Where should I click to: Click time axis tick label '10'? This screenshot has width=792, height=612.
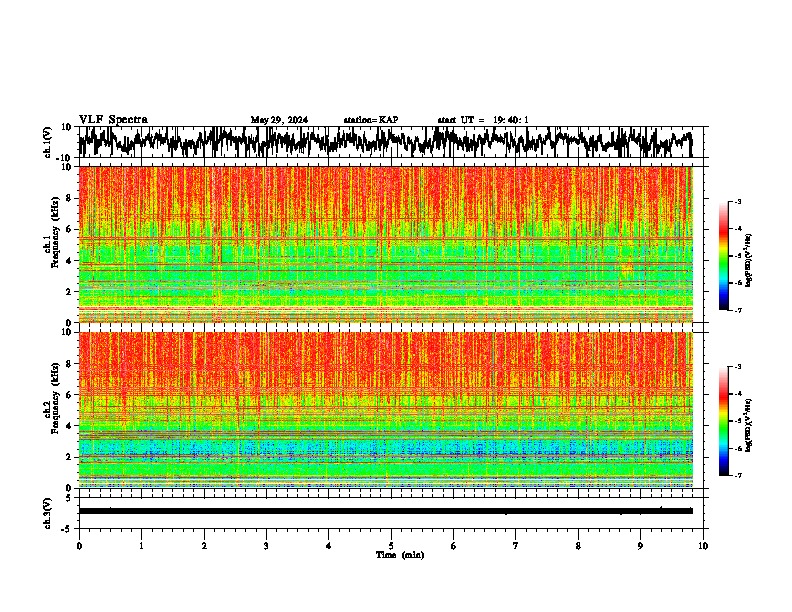coord(703,546)
